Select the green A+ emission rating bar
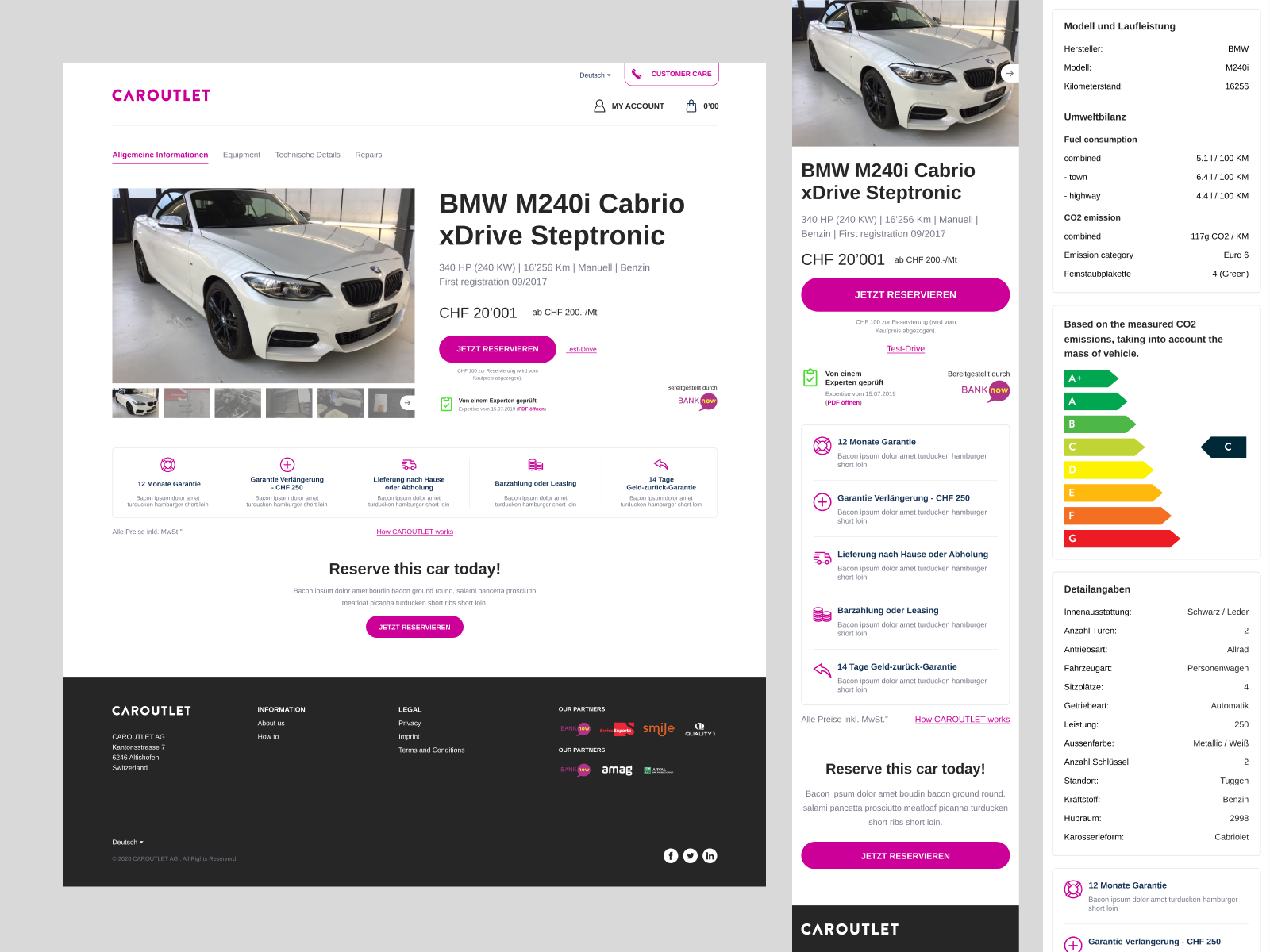The height and width of the screenshot is (952, 1270). click(1091, 378)
